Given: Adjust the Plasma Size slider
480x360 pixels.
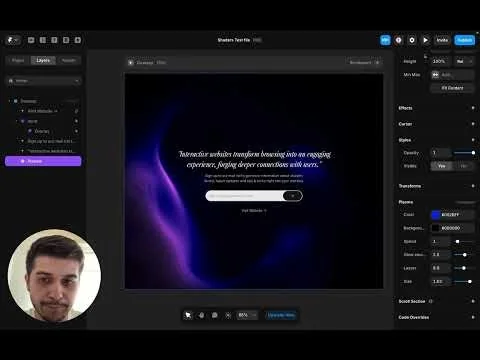Looking at the screenshot, I should tap(464, 281).
